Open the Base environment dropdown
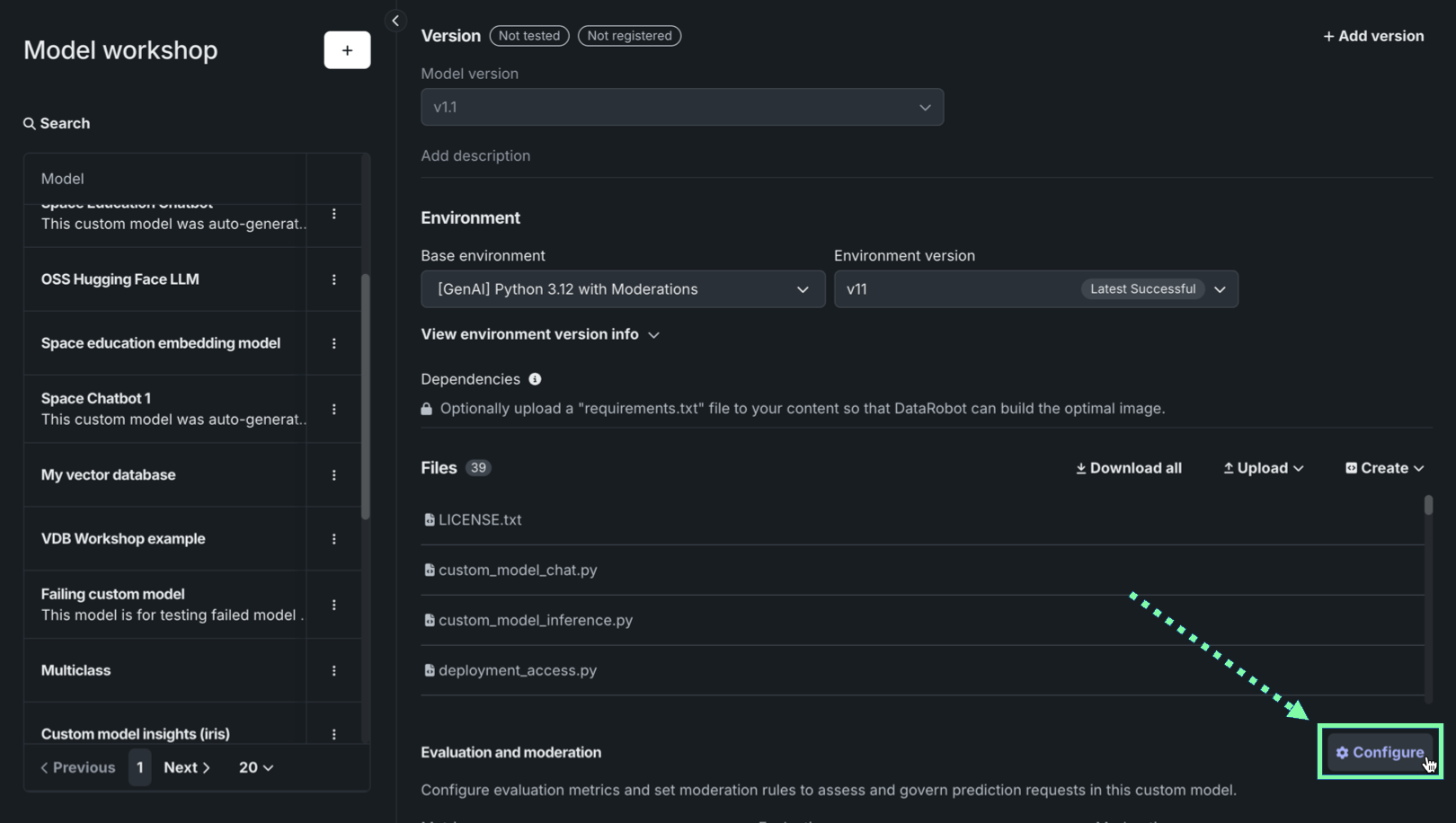Screen dimensions: 1456x823 pos(622,289)
